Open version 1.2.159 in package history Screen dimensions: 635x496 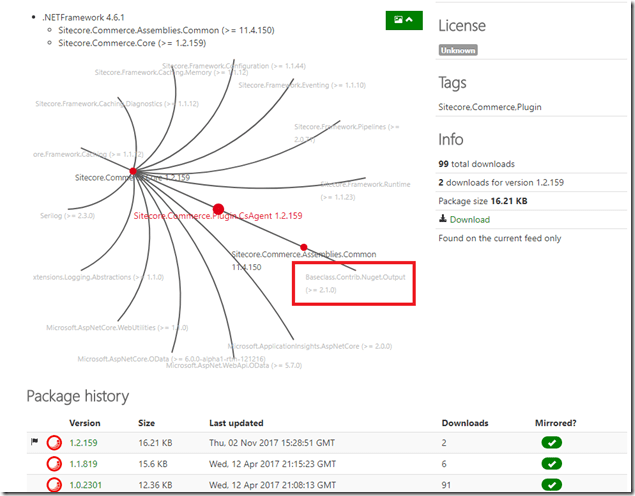(84, 442)
